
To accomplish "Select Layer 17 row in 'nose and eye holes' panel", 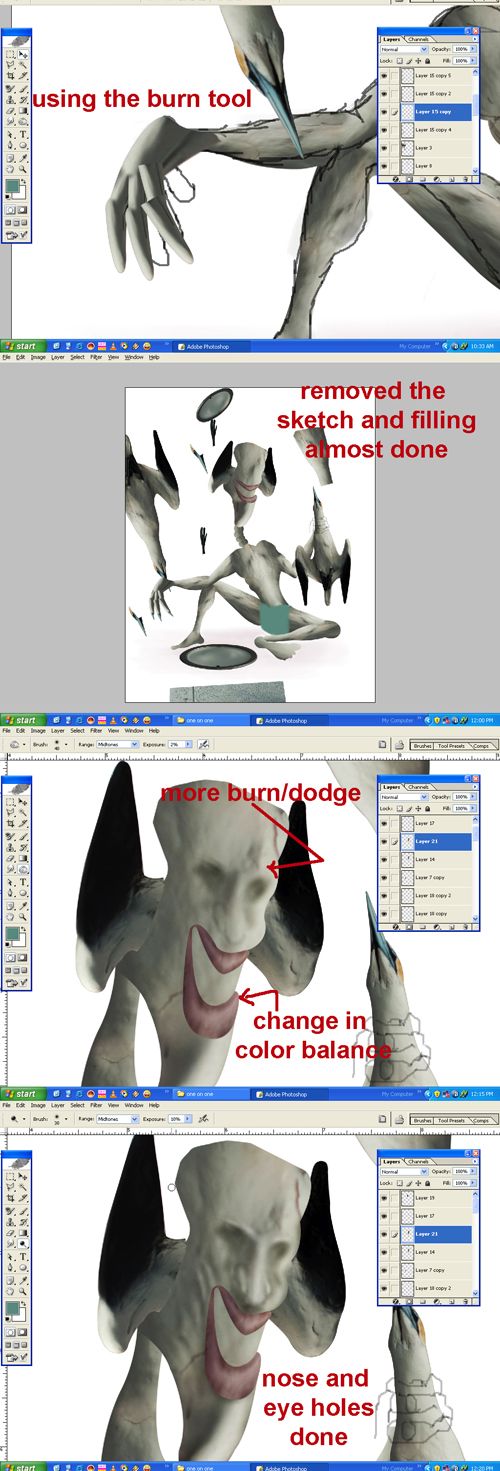I will 425,1216.
